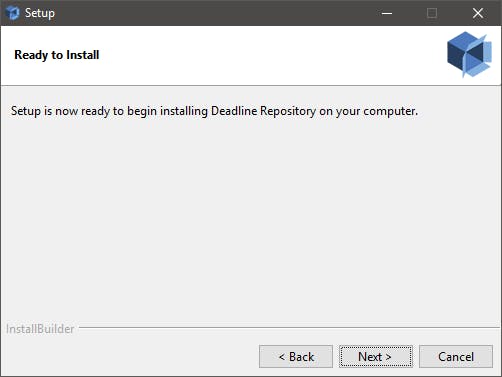Click the empty footer area left of Back
This screenshot has height=377, width=502.
(130, 356)
